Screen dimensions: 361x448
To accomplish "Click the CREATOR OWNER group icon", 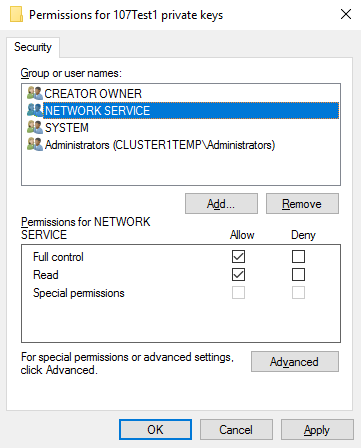I will click(35, 93).
